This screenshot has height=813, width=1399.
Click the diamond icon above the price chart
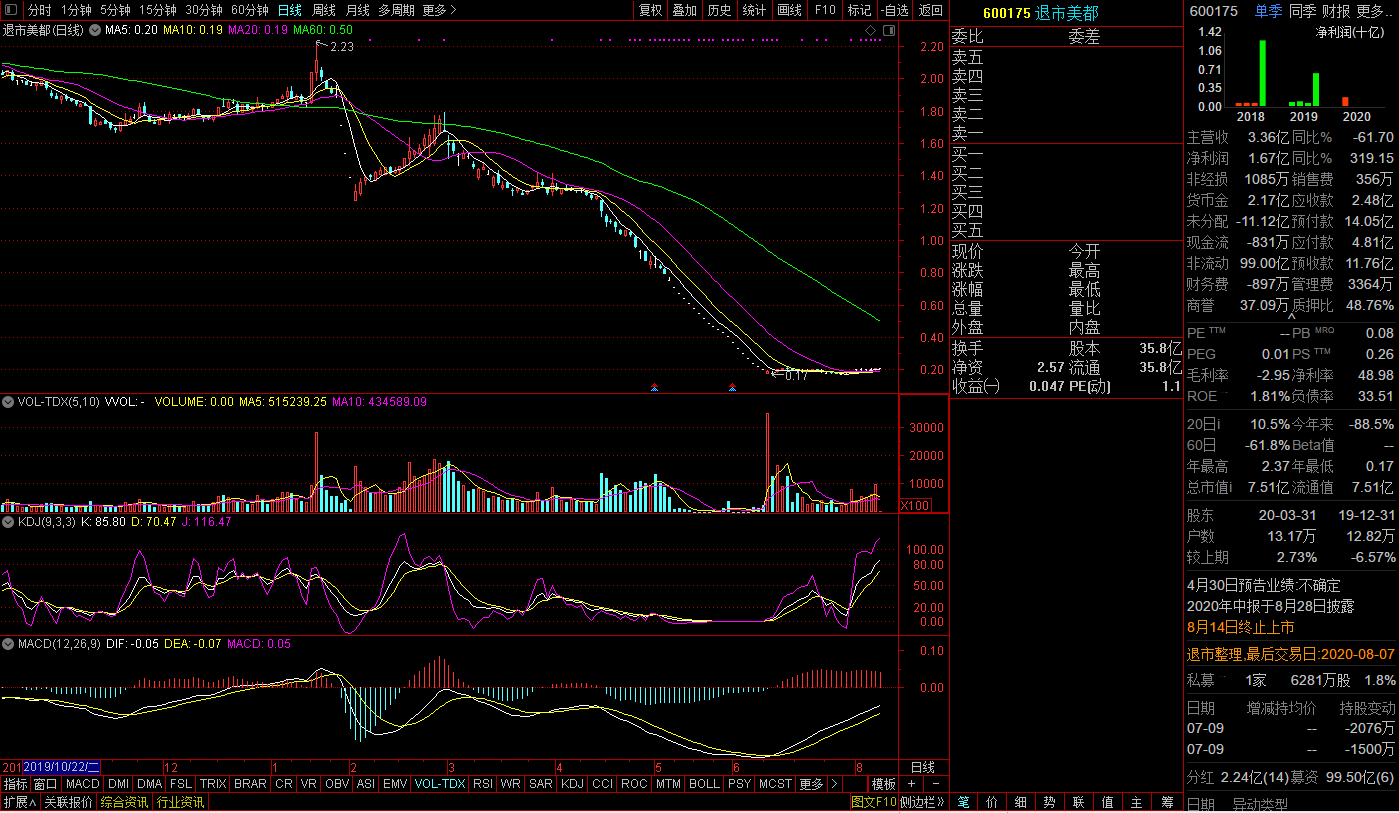[870, 31]
